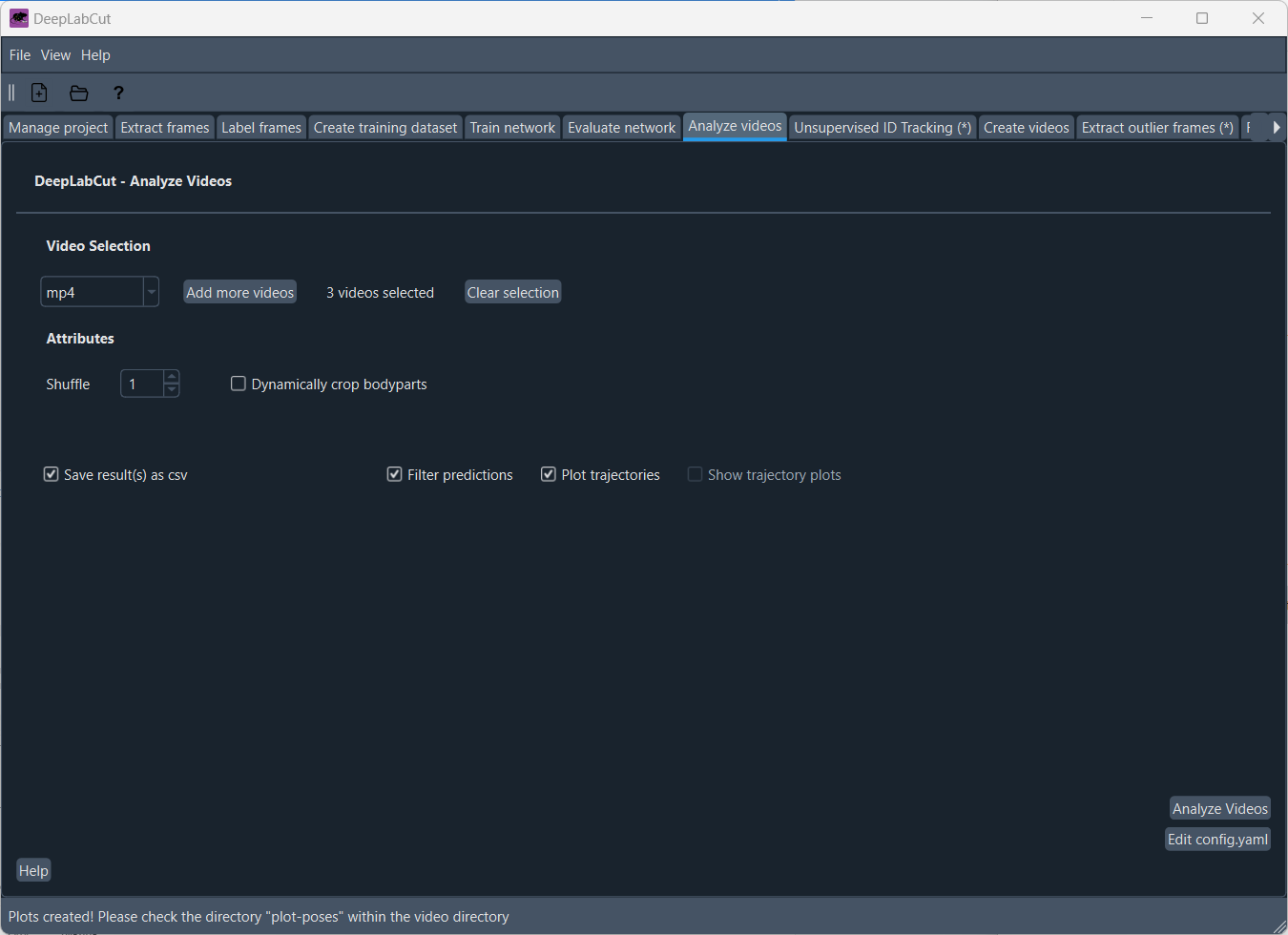Screen dimensions: 1288x935
Task: Switch to Manage project tab
Action: point(58,128)
